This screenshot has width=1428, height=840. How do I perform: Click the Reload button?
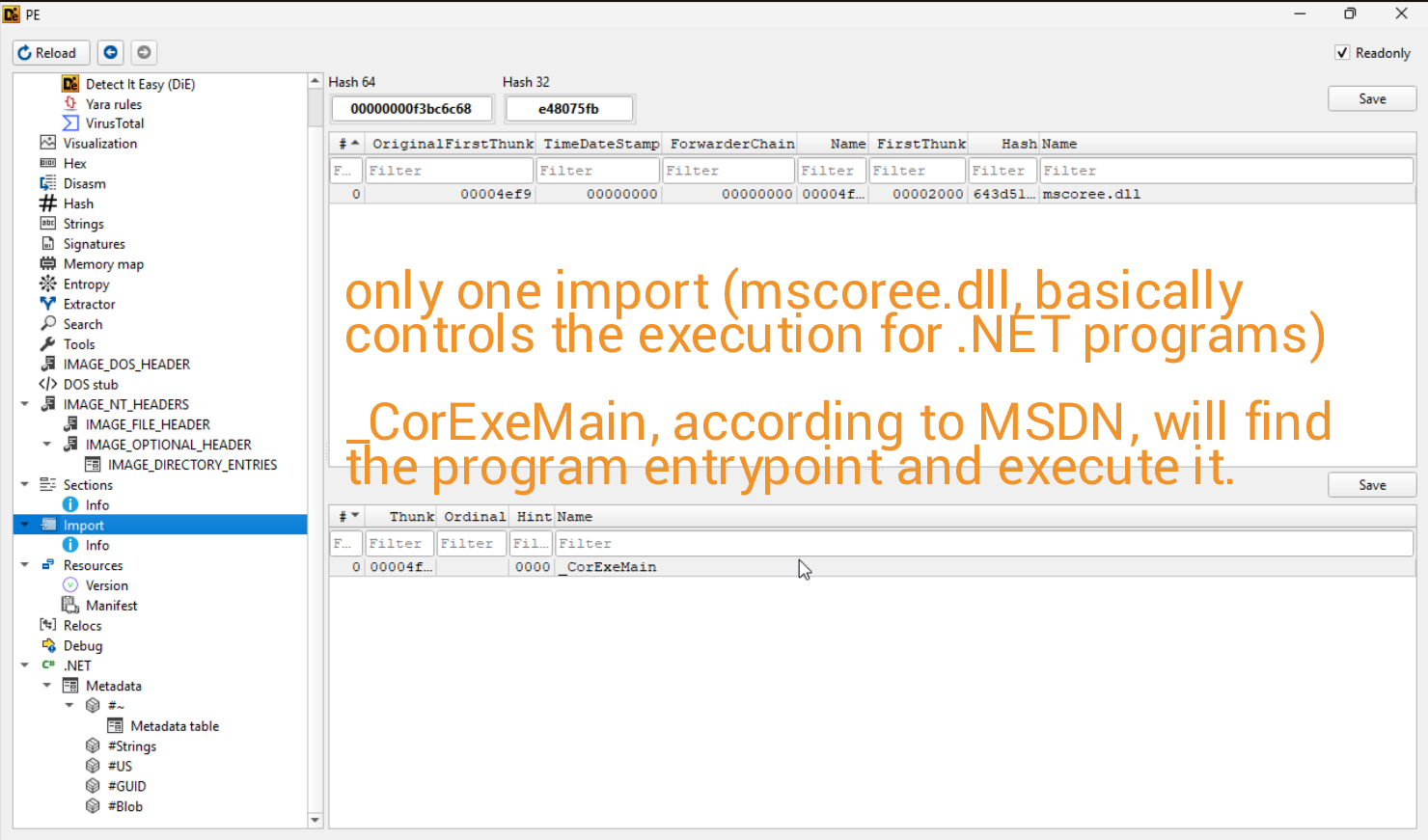(x=50, y=52)
